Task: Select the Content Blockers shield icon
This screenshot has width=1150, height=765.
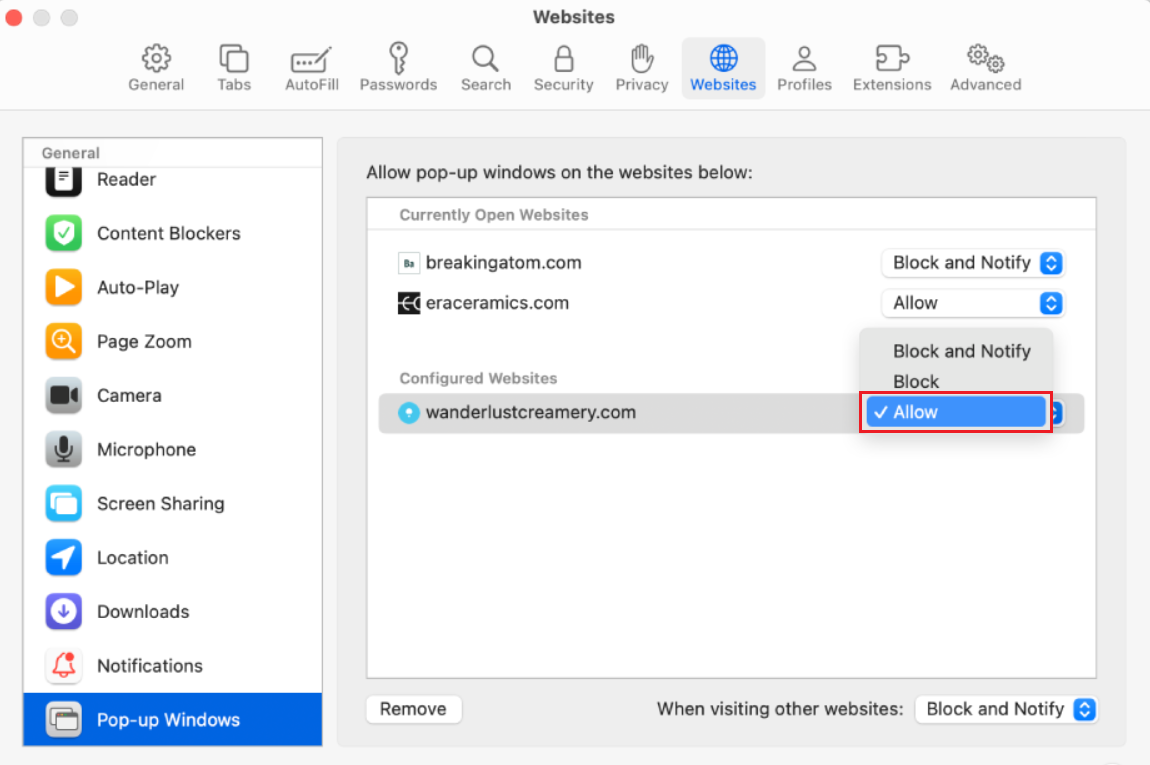Action: [x=64, y=234]
